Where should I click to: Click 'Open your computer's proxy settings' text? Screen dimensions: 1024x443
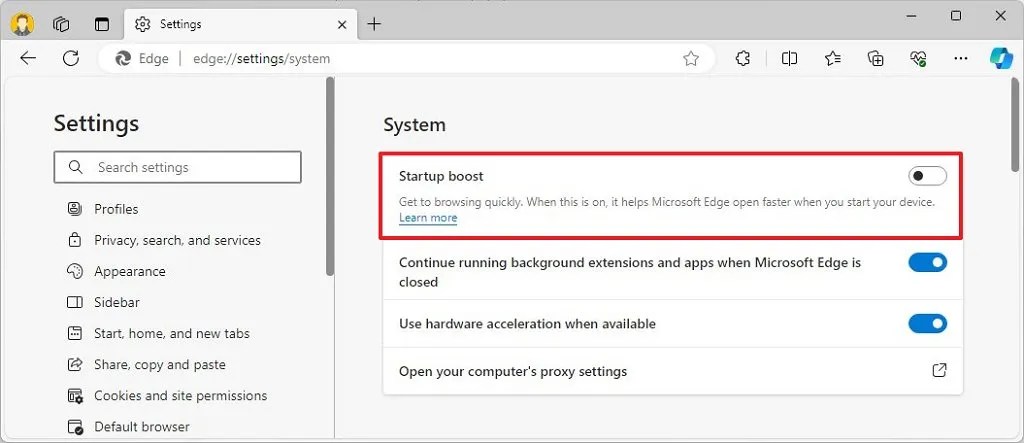click(513, 372)
